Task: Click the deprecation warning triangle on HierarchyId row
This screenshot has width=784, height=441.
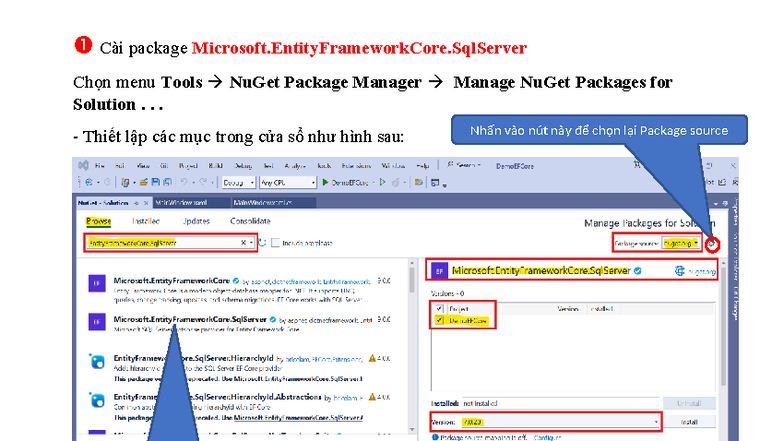Action: pyautogui.click(x=372, y=358)
